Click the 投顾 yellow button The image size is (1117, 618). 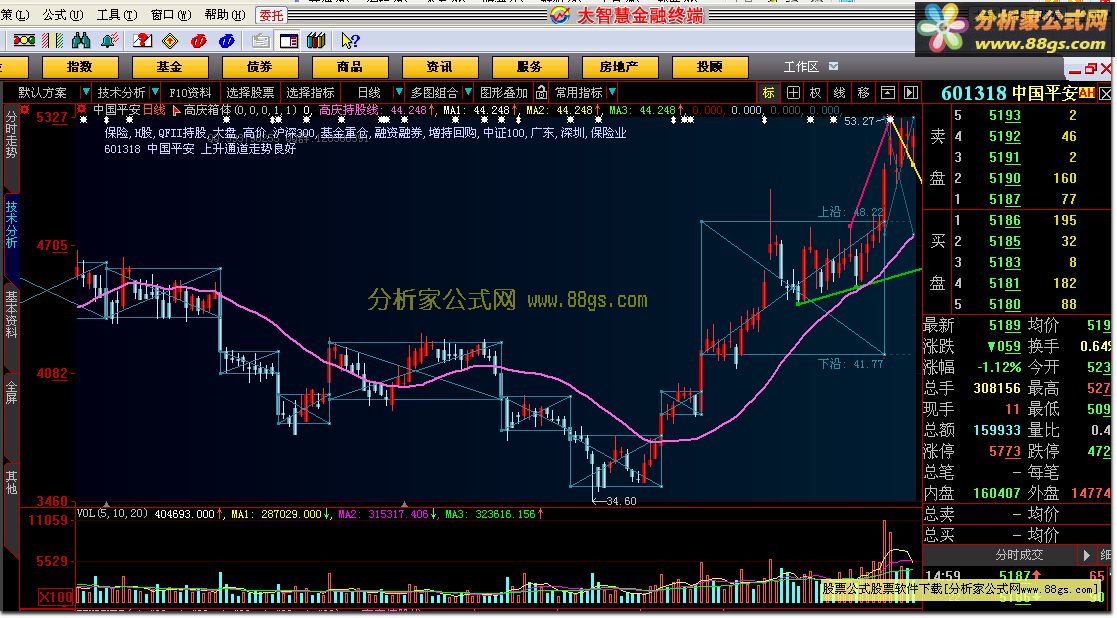(x=710, y=67)
